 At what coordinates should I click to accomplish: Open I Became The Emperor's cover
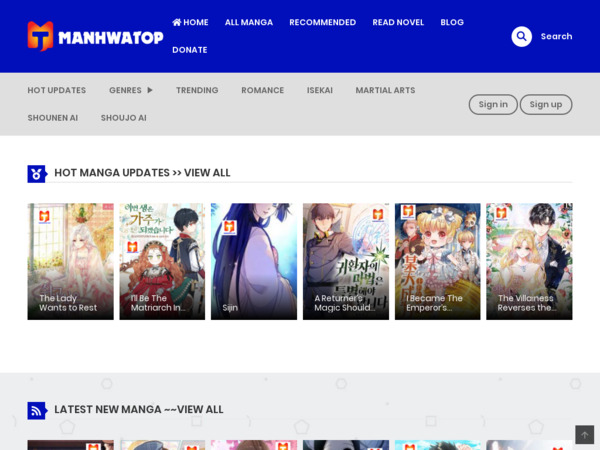pos(437,261)
